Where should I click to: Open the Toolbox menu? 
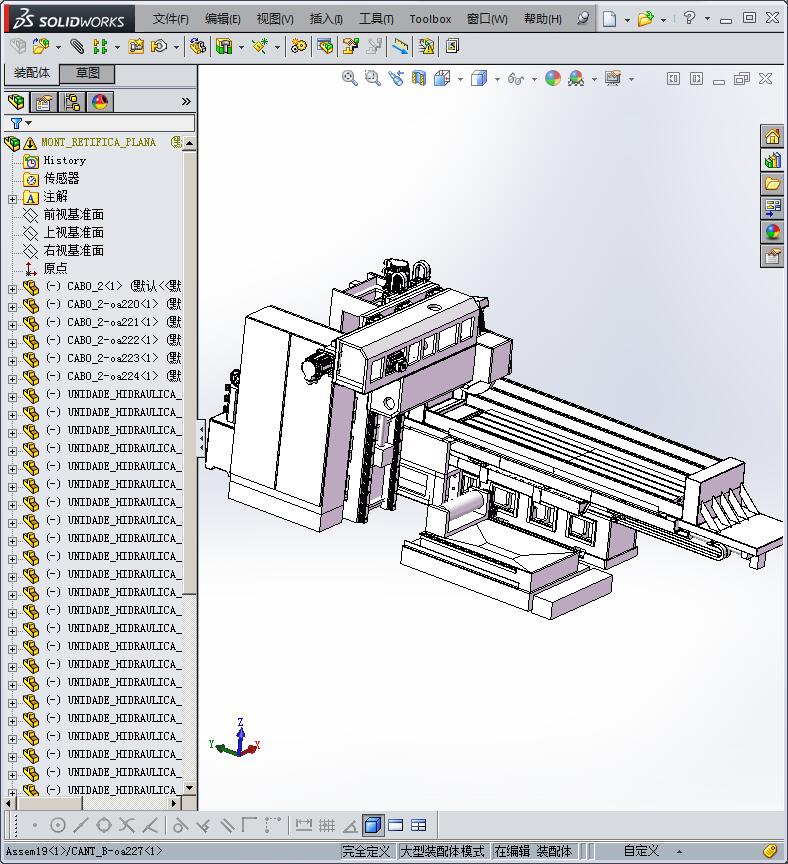pos(430,19)
